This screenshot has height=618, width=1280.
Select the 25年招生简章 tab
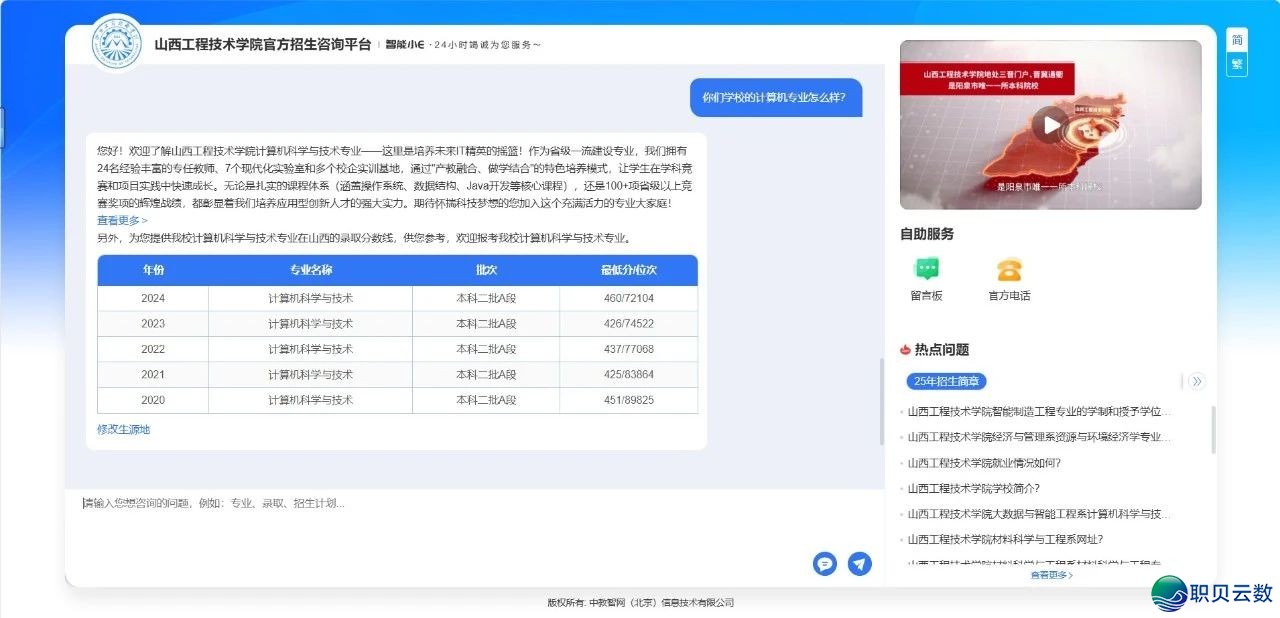point(946,381)
